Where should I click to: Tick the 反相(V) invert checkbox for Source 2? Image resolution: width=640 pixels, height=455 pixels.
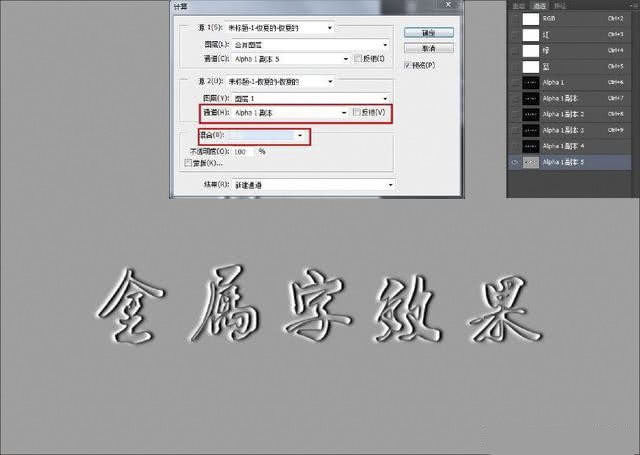tap(356, 112)
